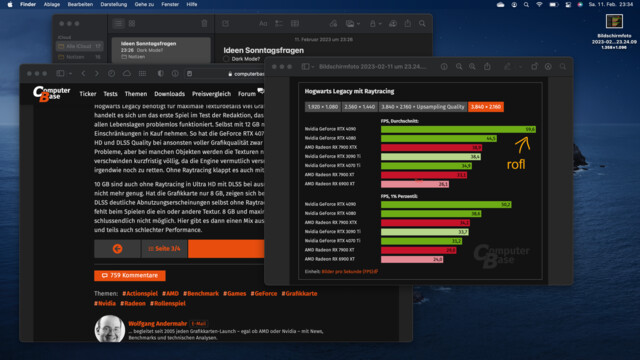This screenshot has width=640, height=360.
Task: Open the Bearbeiten menu
Action: pyautogui.click(x=80, y=4)
